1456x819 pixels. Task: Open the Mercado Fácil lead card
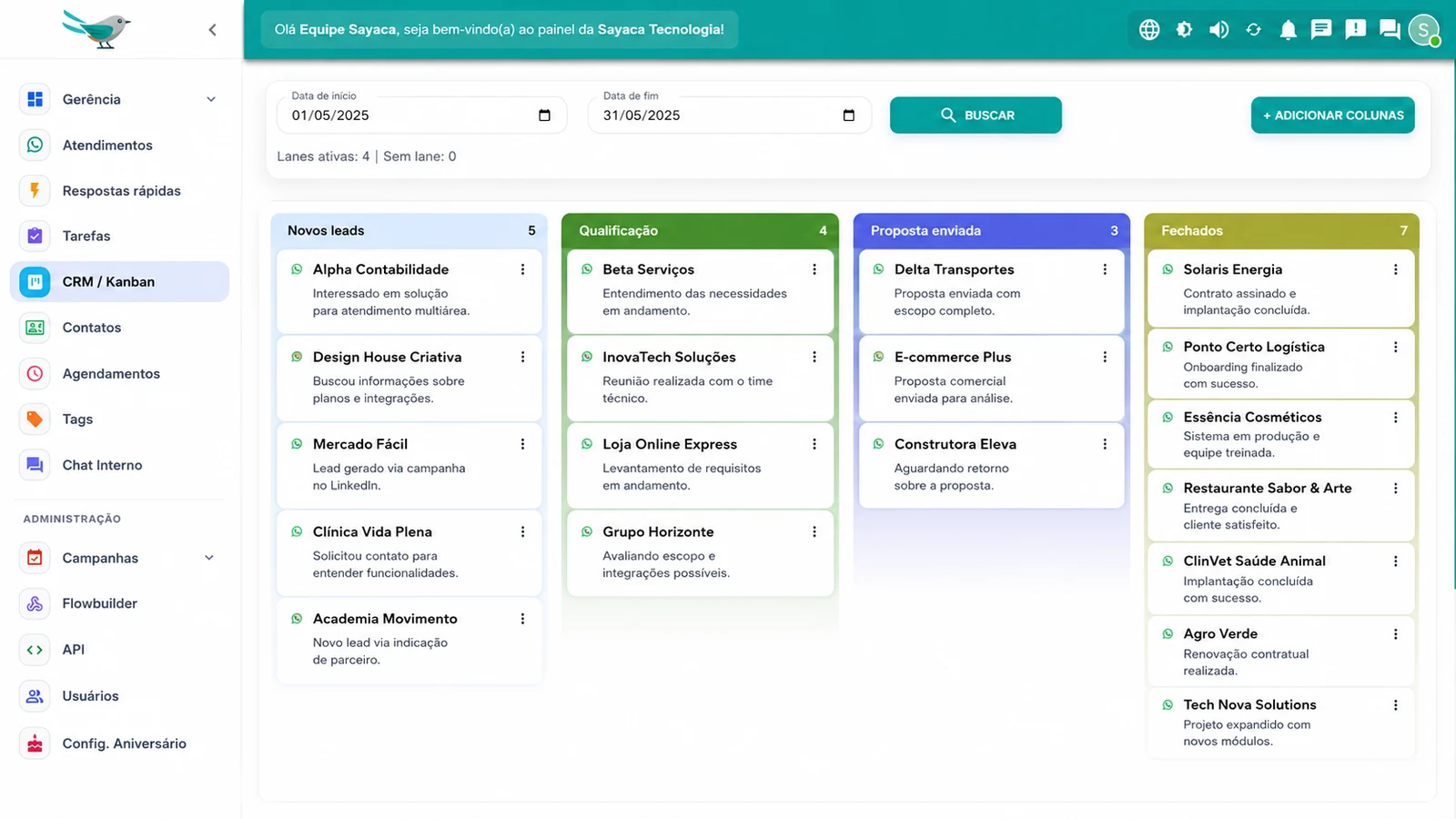409,465
